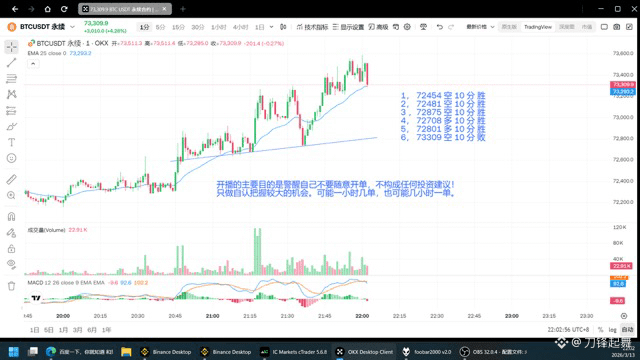Screen dimensions: 640x360
Task: Toggle log scale on price axis
Action: coord(612,330)
